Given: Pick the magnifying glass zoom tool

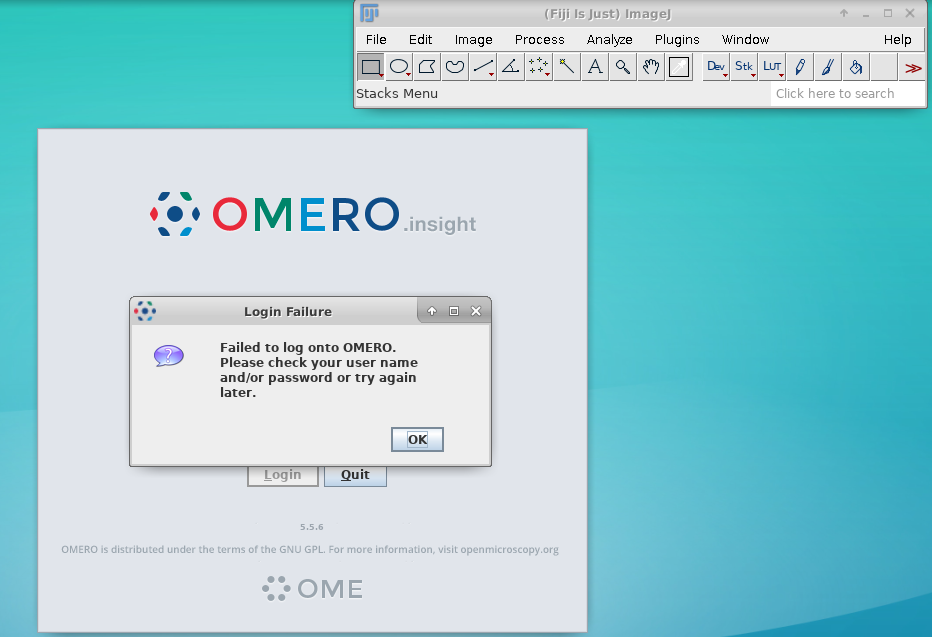Looking at the screenshot, I should click(x=622, y=66).
